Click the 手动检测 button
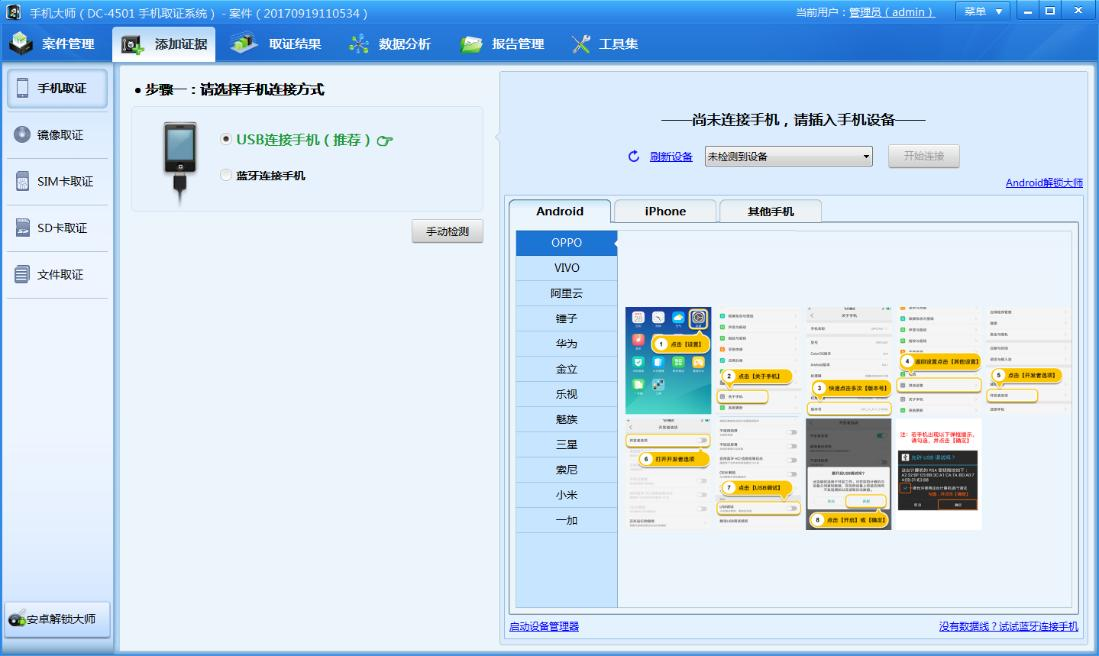Image resolution: width=1099 pixels, height=656 pixels. coord(447,231)
